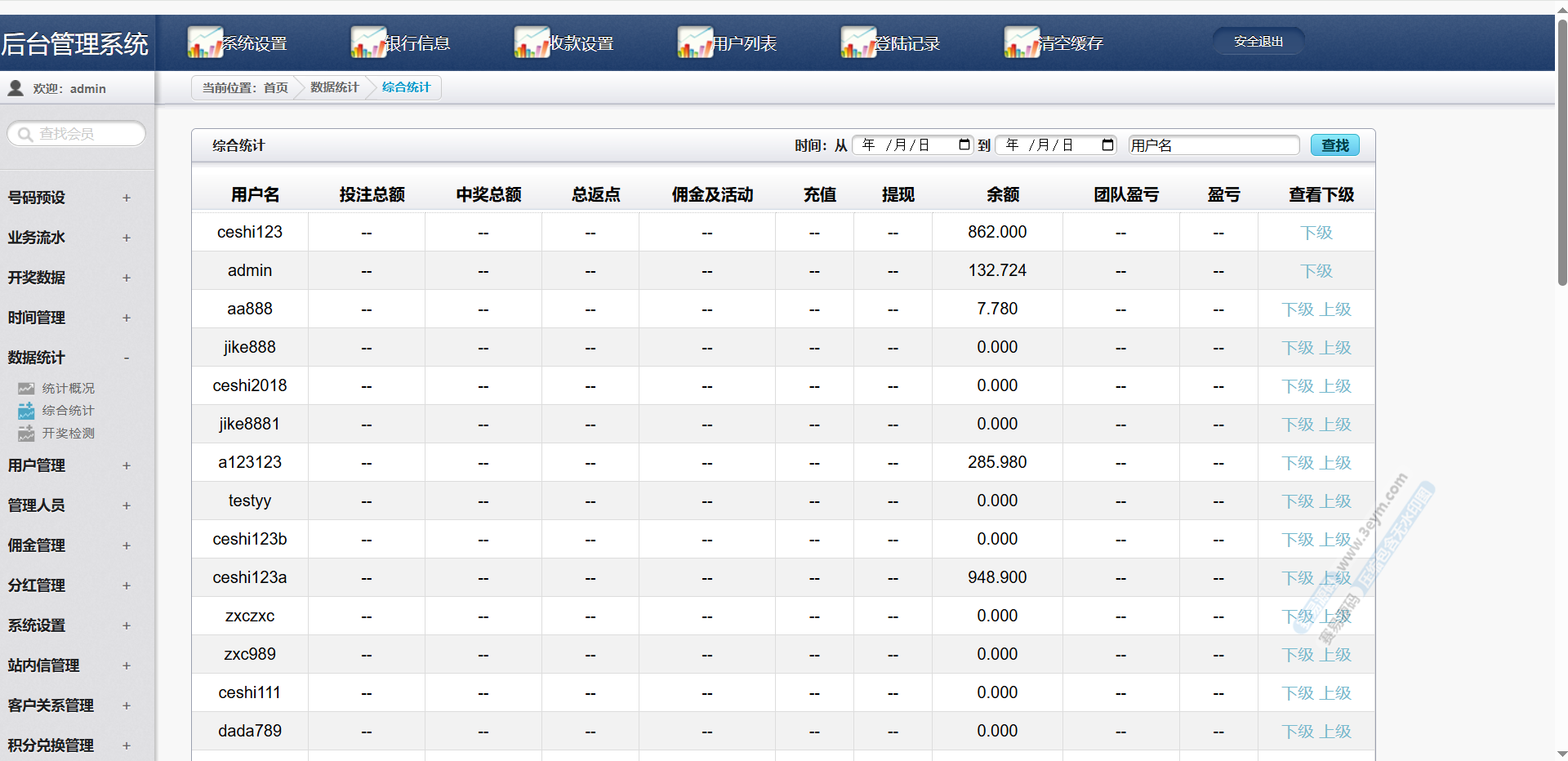This screenshot has width=1568, height=761.
Task: Click the 统计概况 sidebar icon
Action: coord(26,389)
